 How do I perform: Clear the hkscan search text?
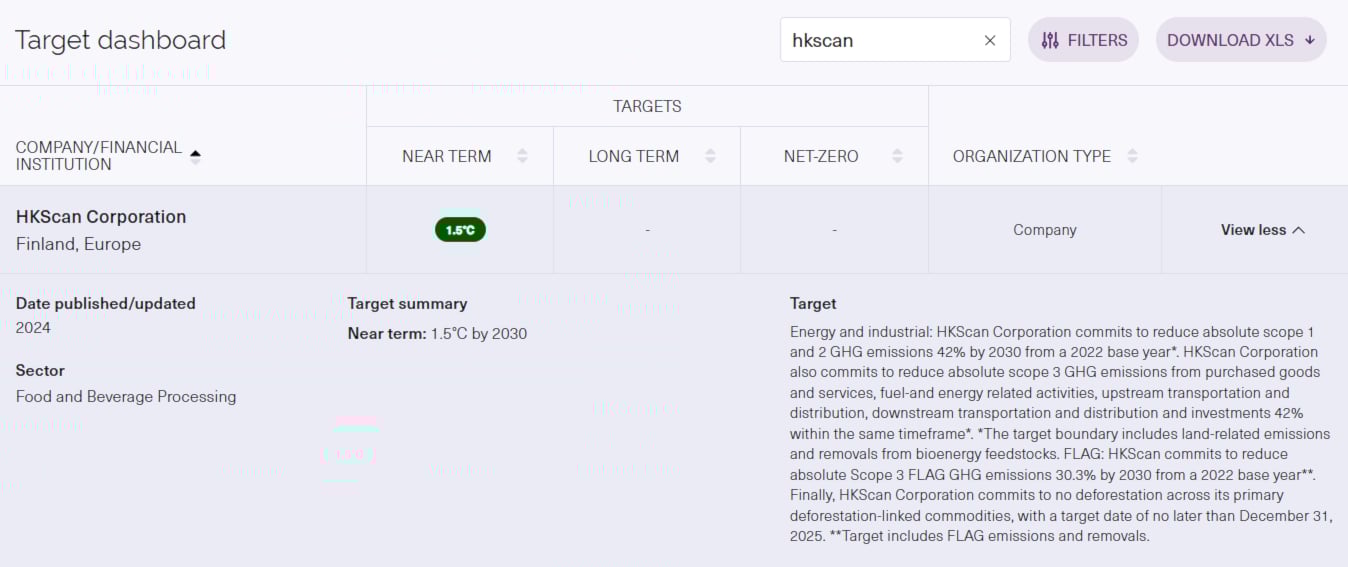(989, 40)
